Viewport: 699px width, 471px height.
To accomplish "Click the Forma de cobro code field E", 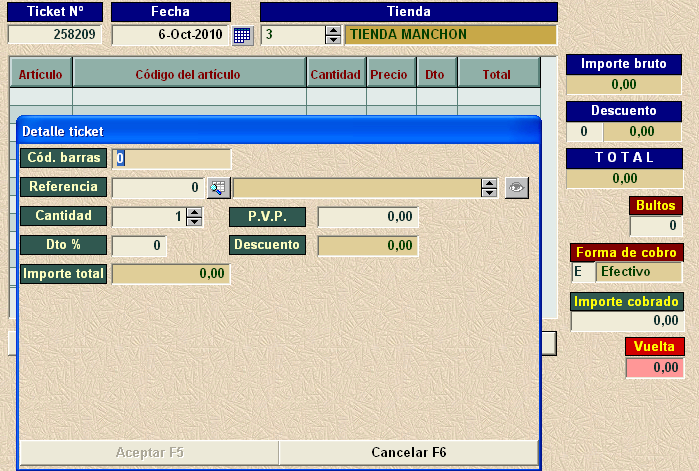I will coord(583,272).
